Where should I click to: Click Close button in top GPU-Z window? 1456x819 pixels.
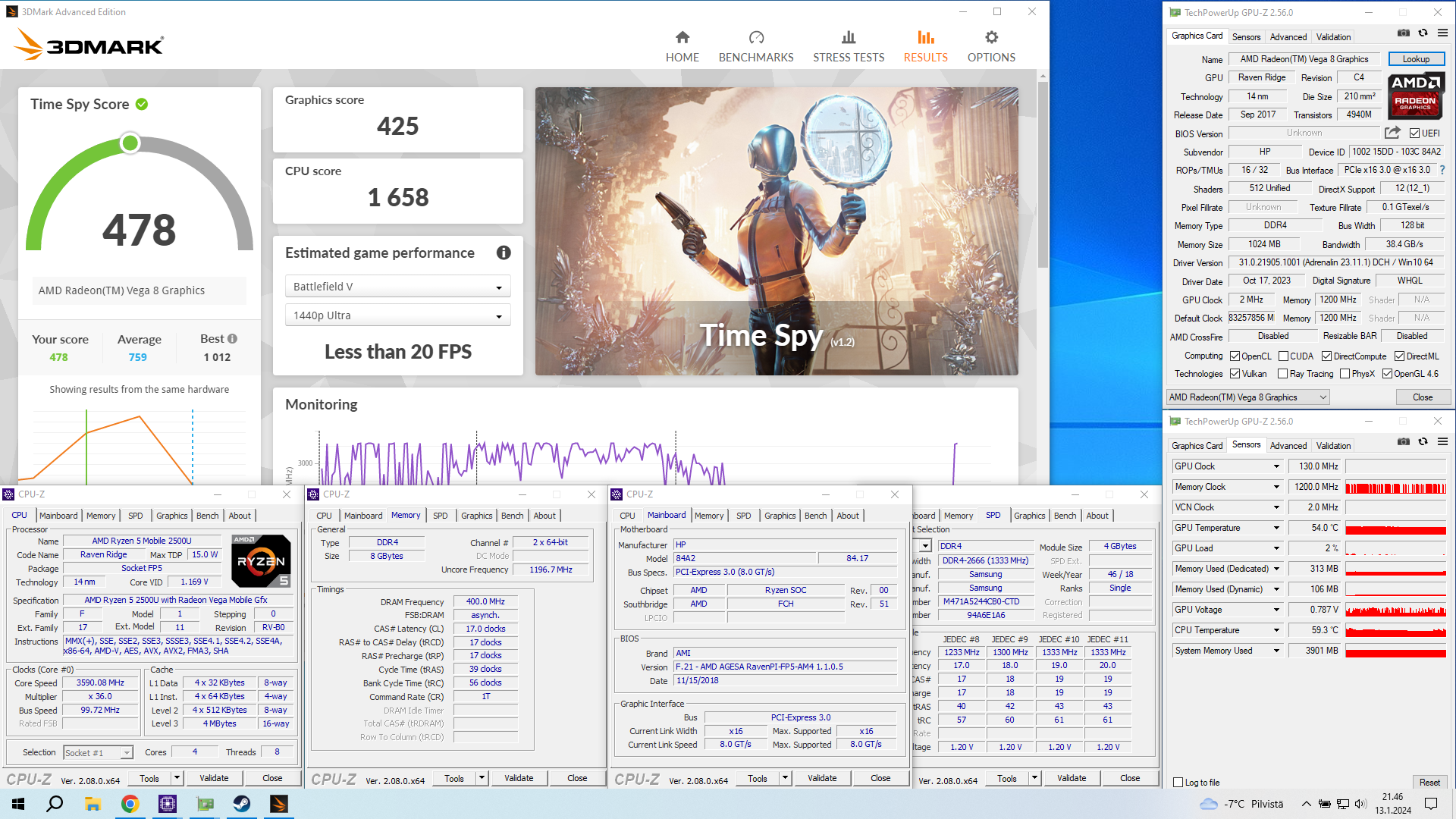tap(1423, 397)
